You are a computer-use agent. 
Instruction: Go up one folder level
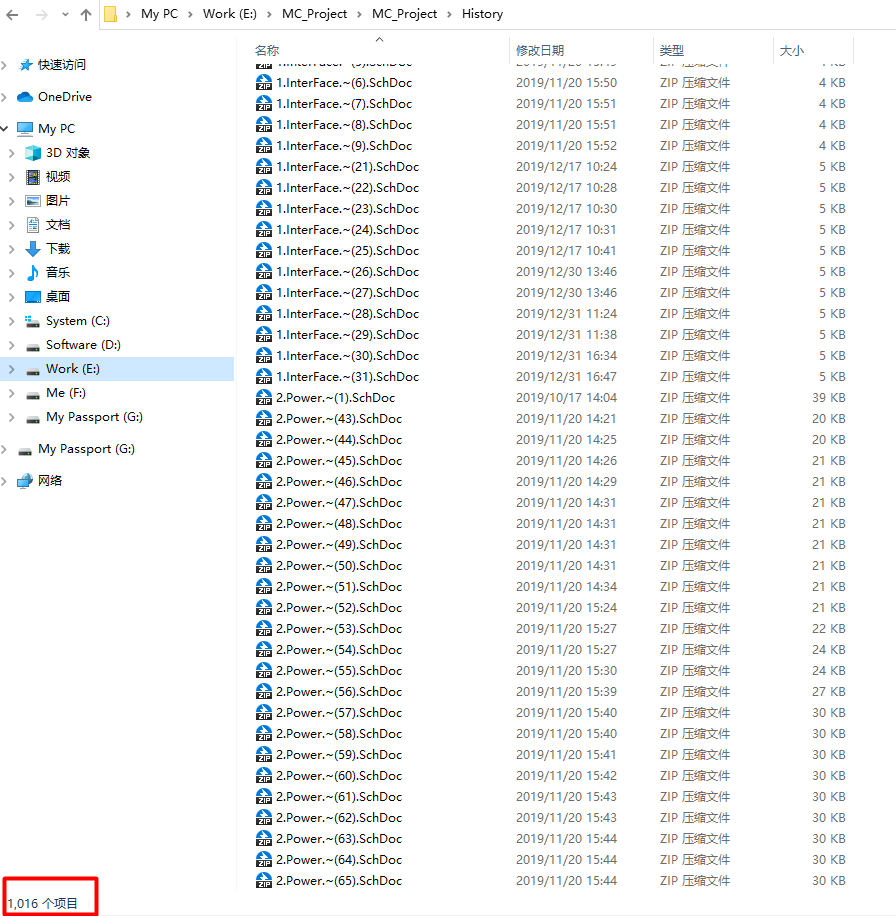[x=86, y=15]
